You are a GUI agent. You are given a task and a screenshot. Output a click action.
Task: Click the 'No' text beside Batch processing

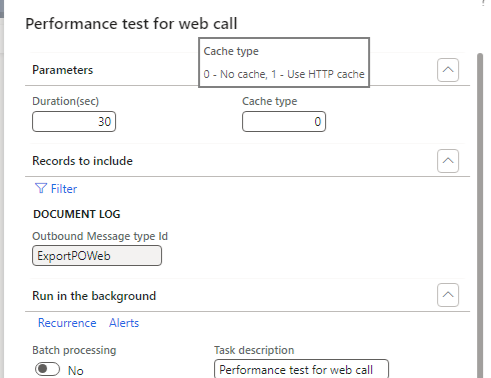click(x=76, y=371)
